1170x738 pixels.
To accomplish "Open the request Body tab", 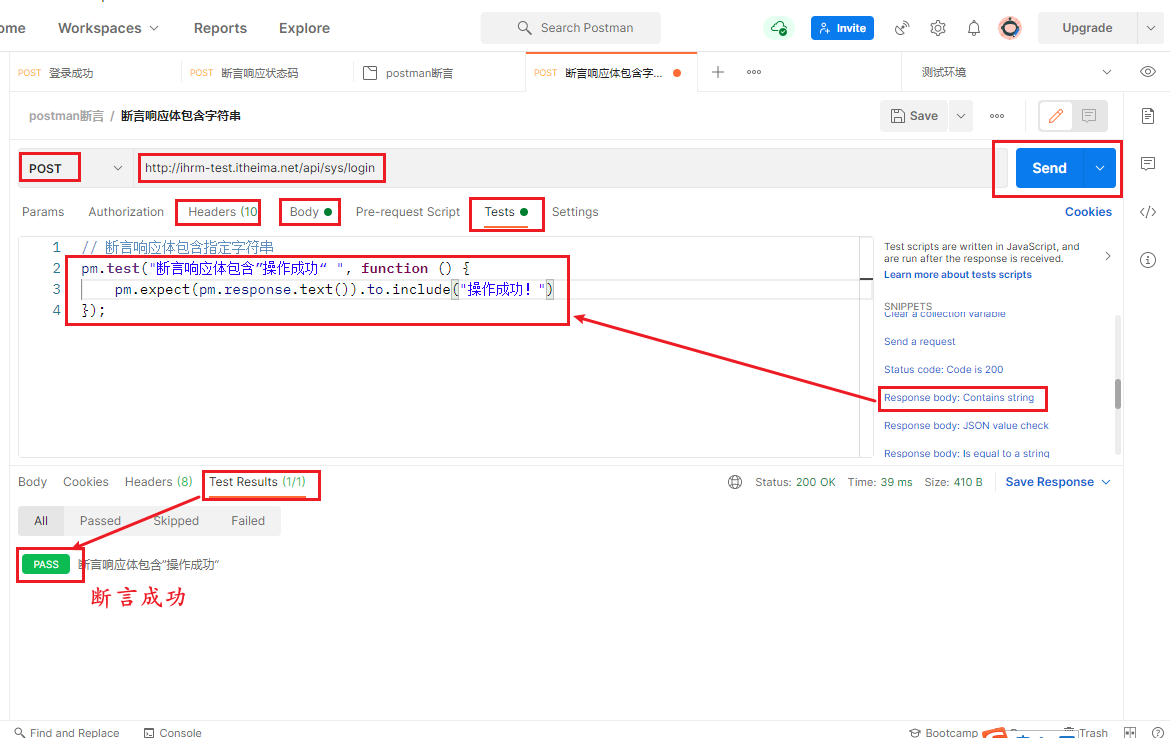I will 310,212.
